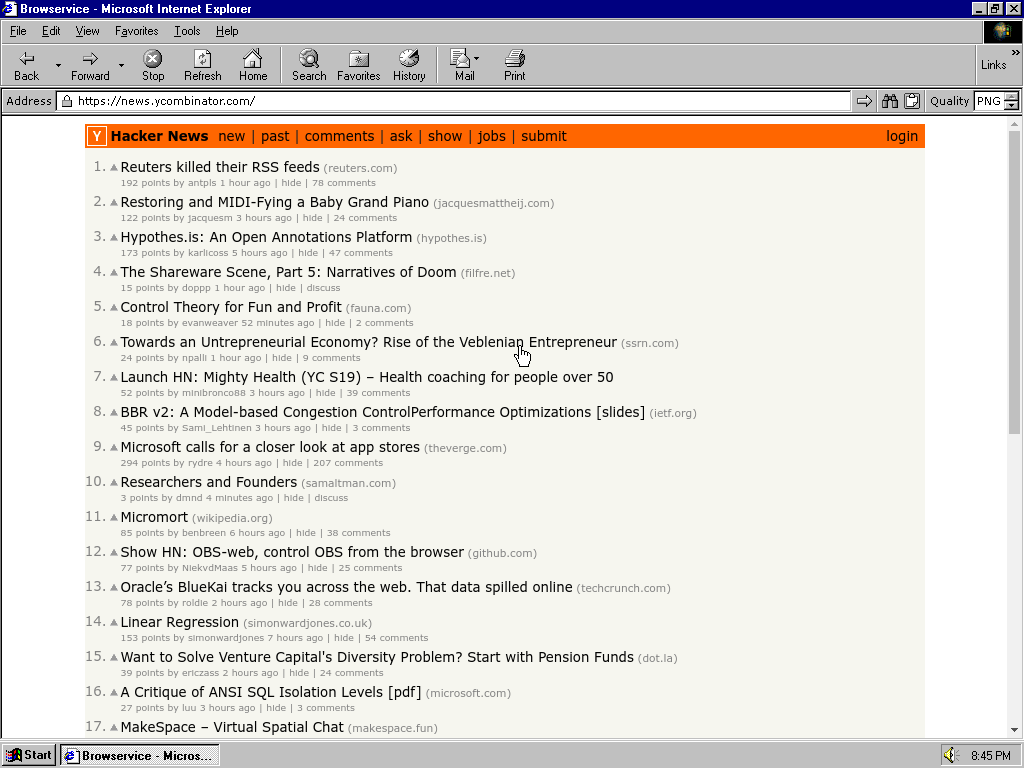
Task: Open 'Microsoft calls for a closer look' story
Action: pyautogui.click(x=270, y=447)
